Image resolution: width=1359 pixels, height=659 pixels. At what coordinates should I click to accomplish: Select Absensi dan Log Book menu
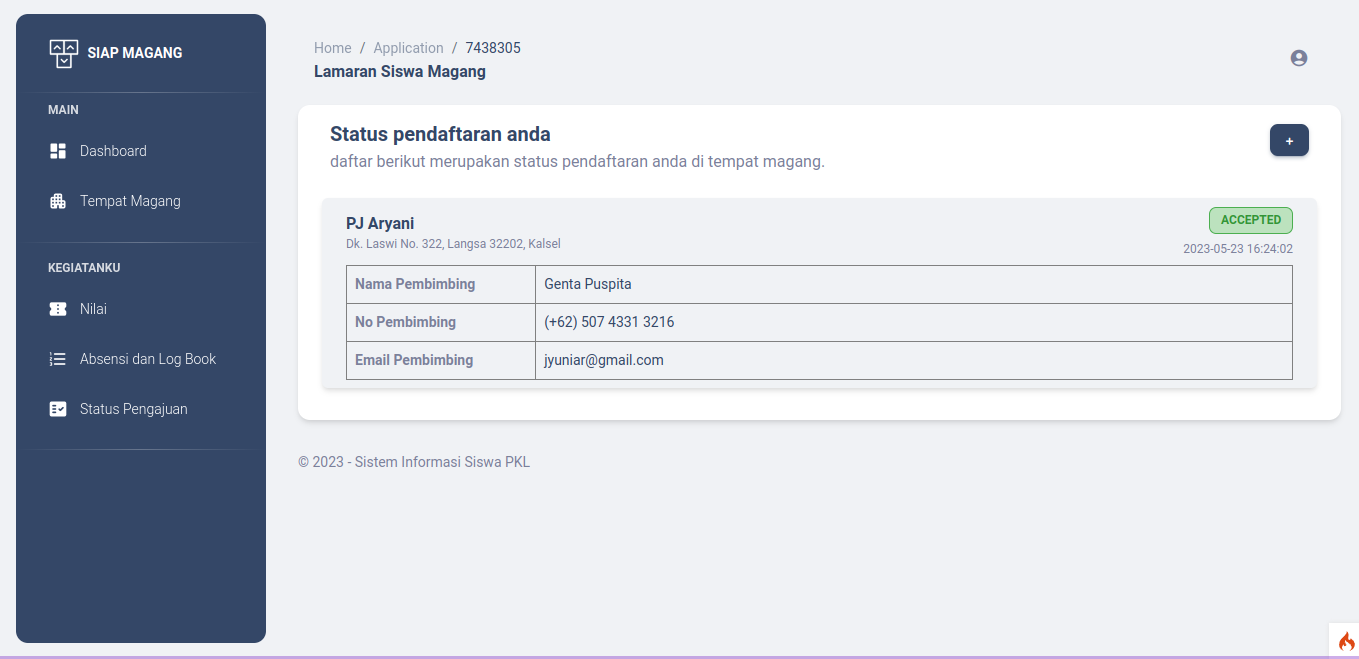pyautogui.click(x=148, y=359)
